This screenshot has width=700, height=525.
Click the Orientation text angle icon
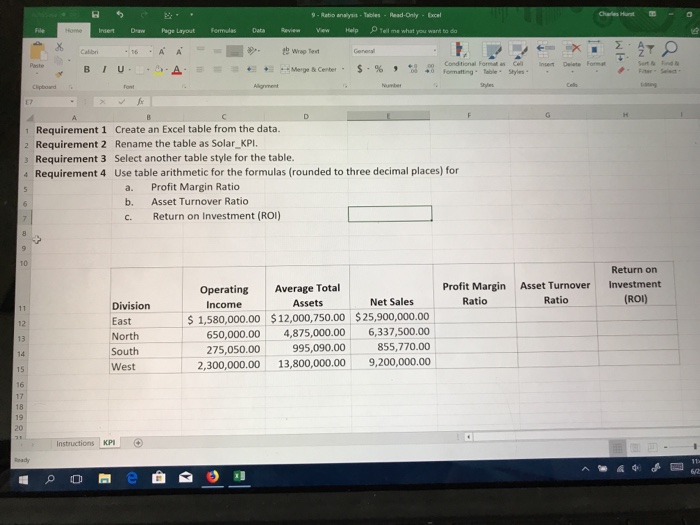pos(254,51)
